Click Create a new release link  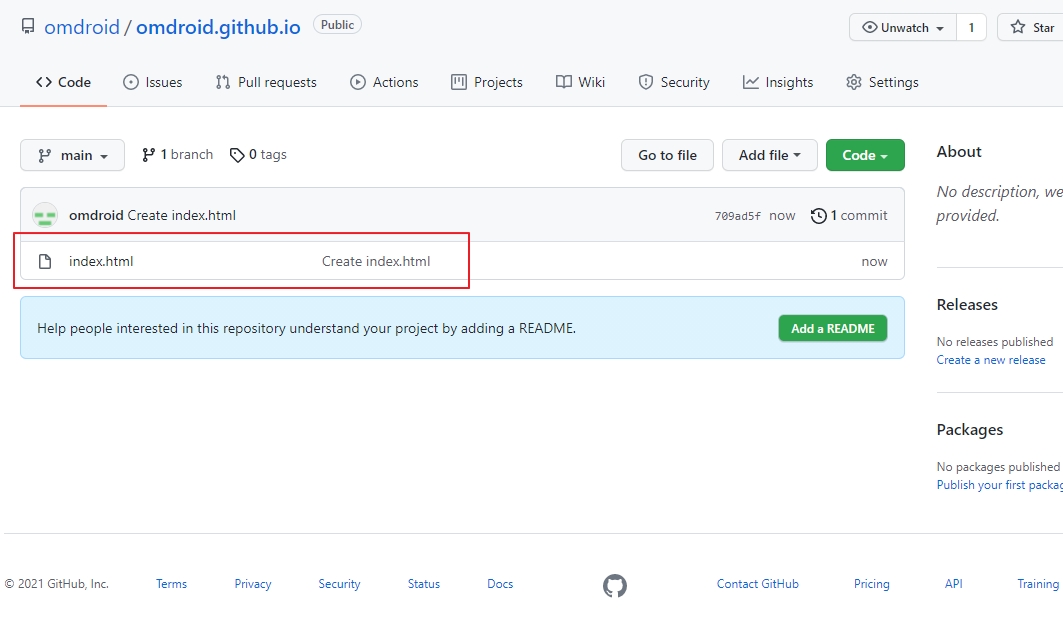(x=991, y=360)
